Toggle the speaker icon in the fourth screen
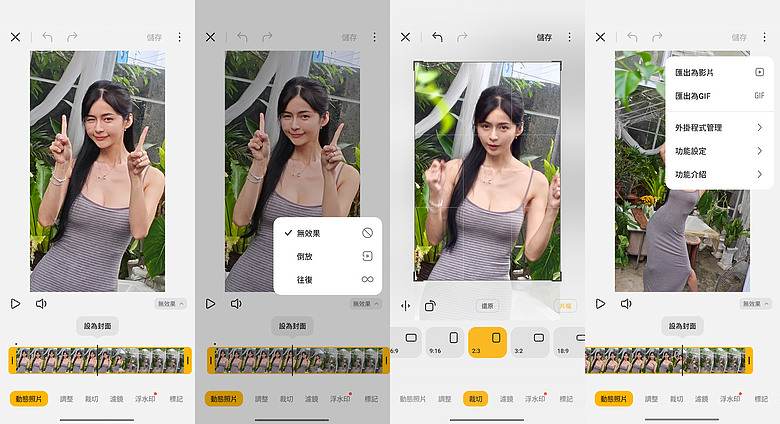The width and height of the screenshot is (780, 424). click(626, 304)
